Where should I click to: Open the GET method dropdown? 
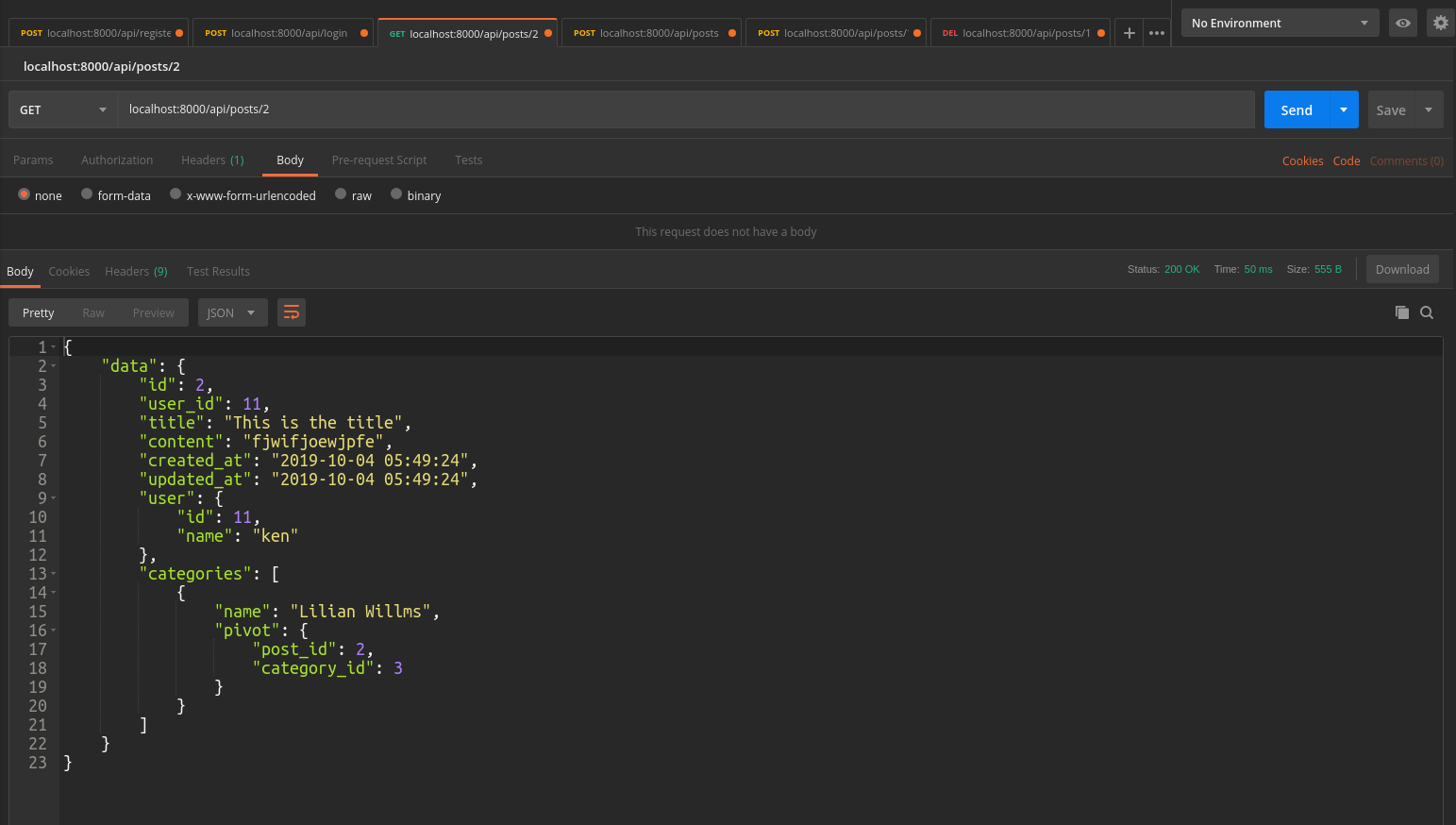point(62,109)
